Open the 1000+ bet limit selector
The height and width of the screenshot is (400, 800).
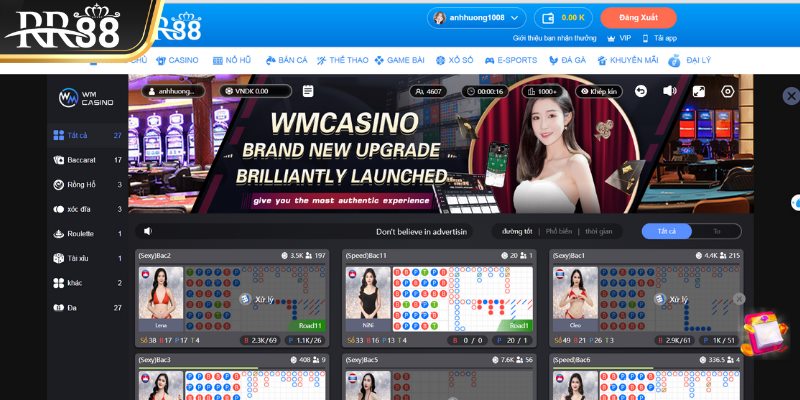pyautogui.click(x=542, y=91)
